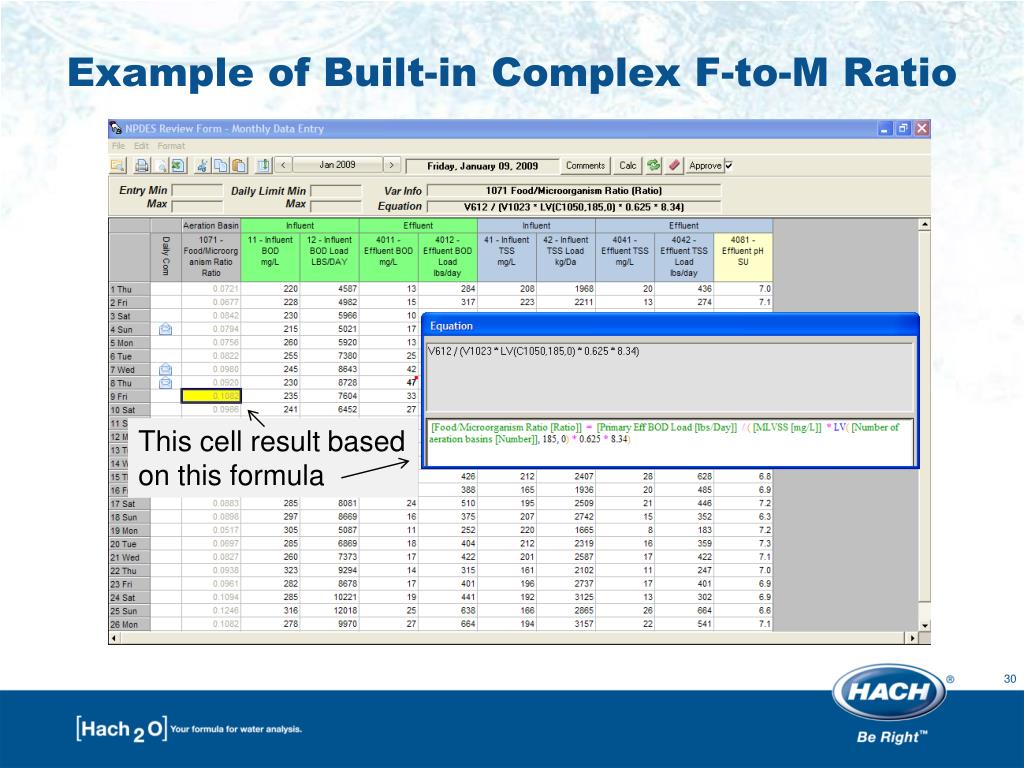Screen dimensions: 1024x768
Task: Click the Cut scissors icon
Action: (202, 166)
